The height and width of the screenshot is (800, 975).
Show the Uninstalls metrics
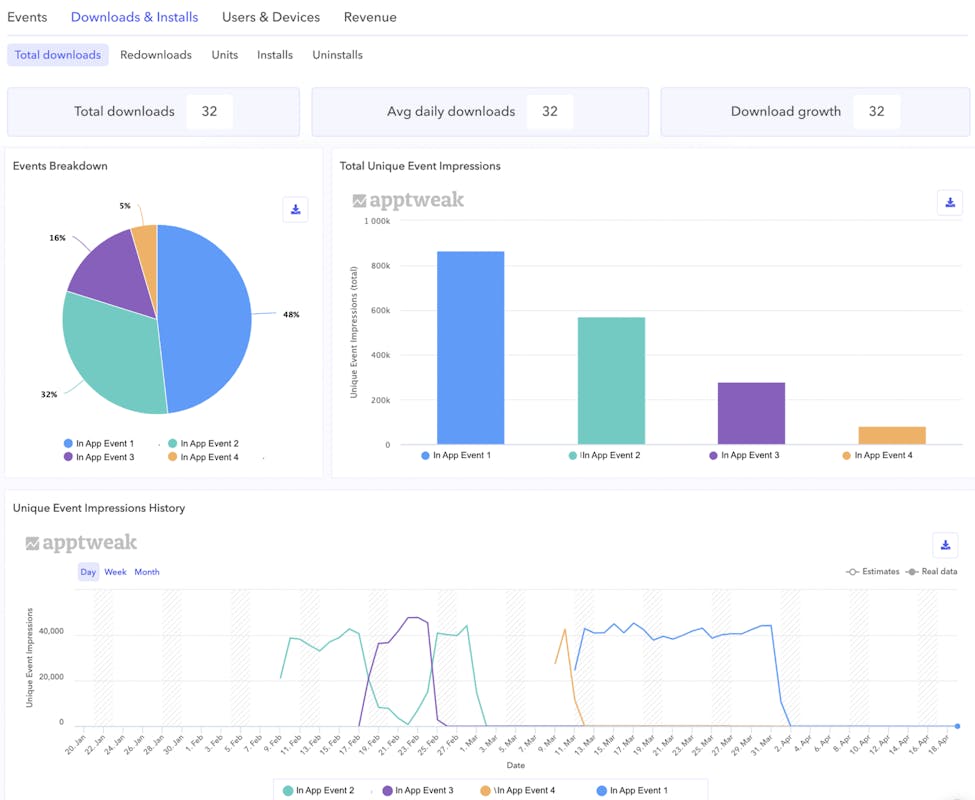(337, 55)
